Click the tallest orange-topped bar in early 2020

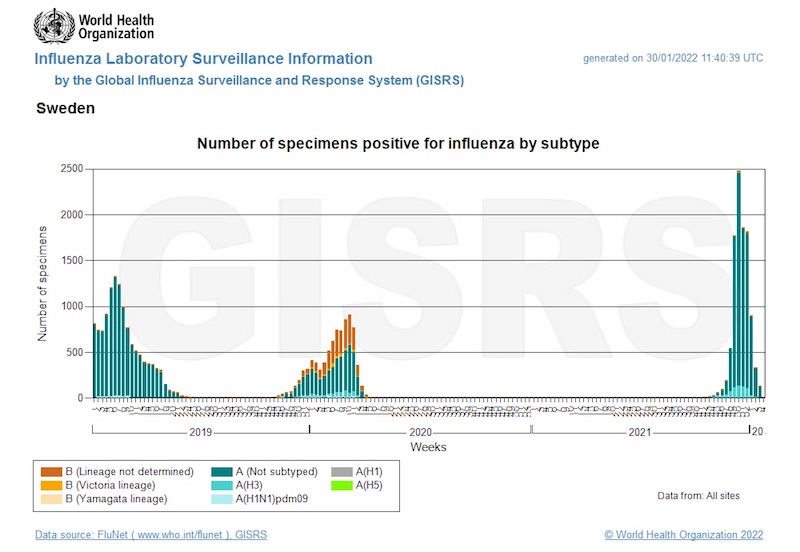coord(349,356)
